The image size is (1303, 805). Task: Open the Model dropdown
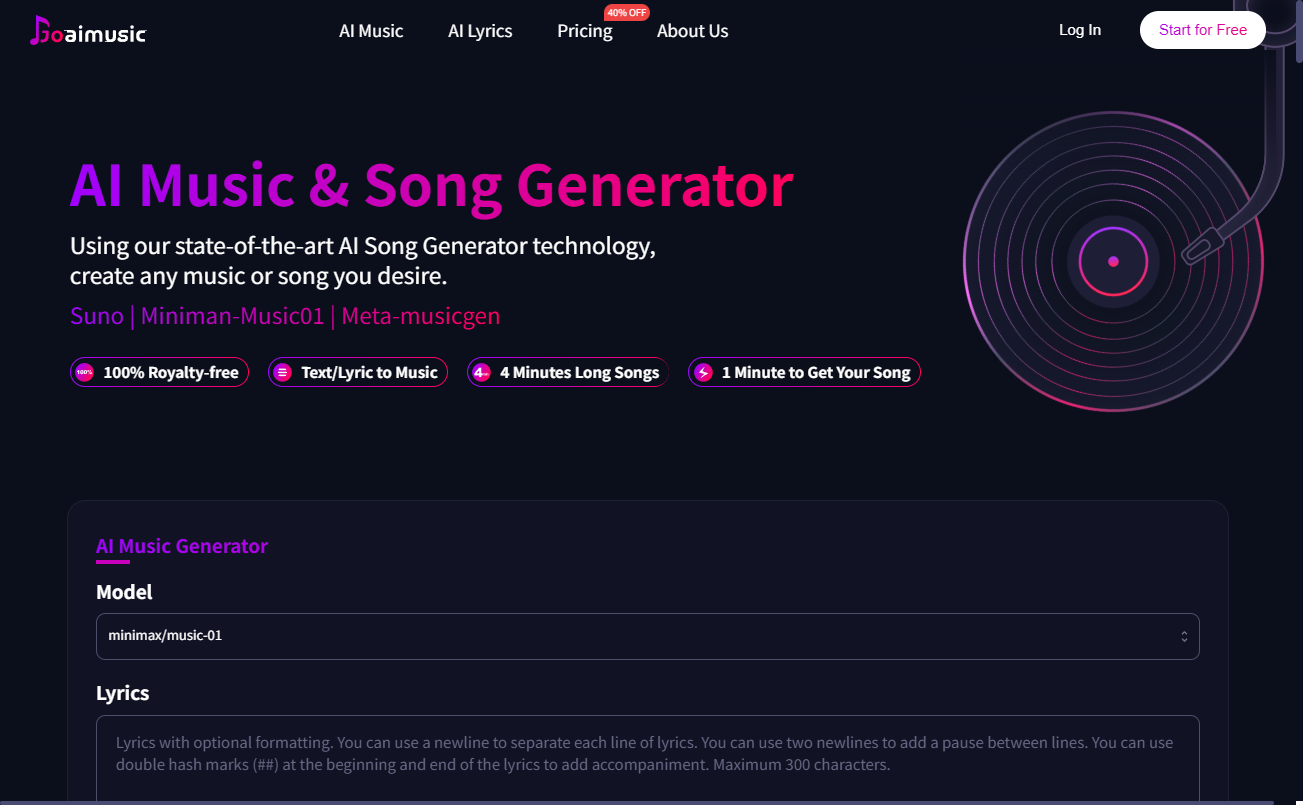[x=647, y=636]
